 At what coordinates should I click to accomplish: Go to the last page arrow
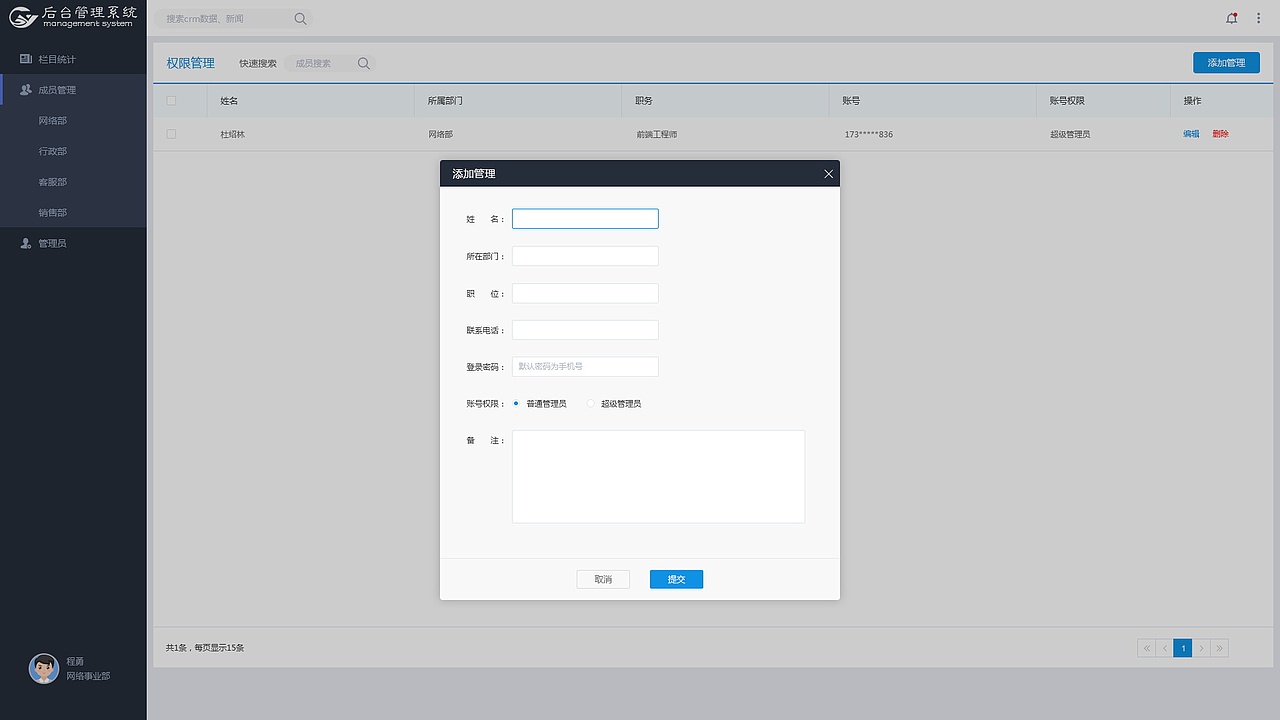pos(1220,648)
